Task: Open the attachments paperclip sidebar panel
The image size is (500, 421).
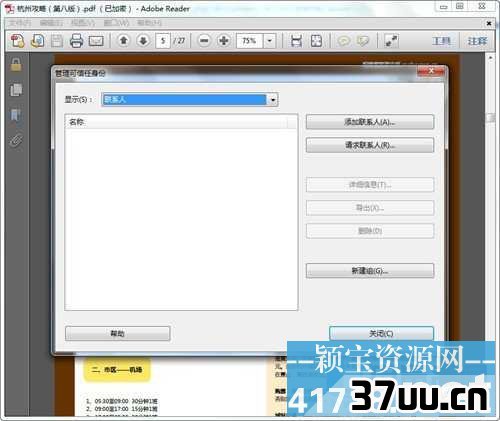Action: point(16,140)
